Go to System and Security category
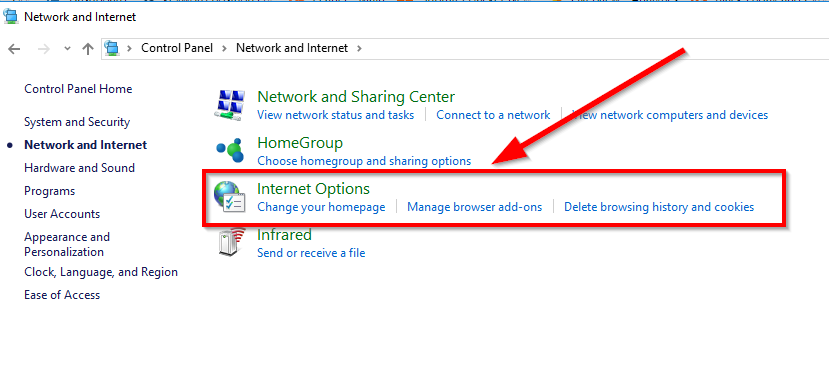Image resolution: width=829 pixels, height=384 pixels. click(77, 122)
